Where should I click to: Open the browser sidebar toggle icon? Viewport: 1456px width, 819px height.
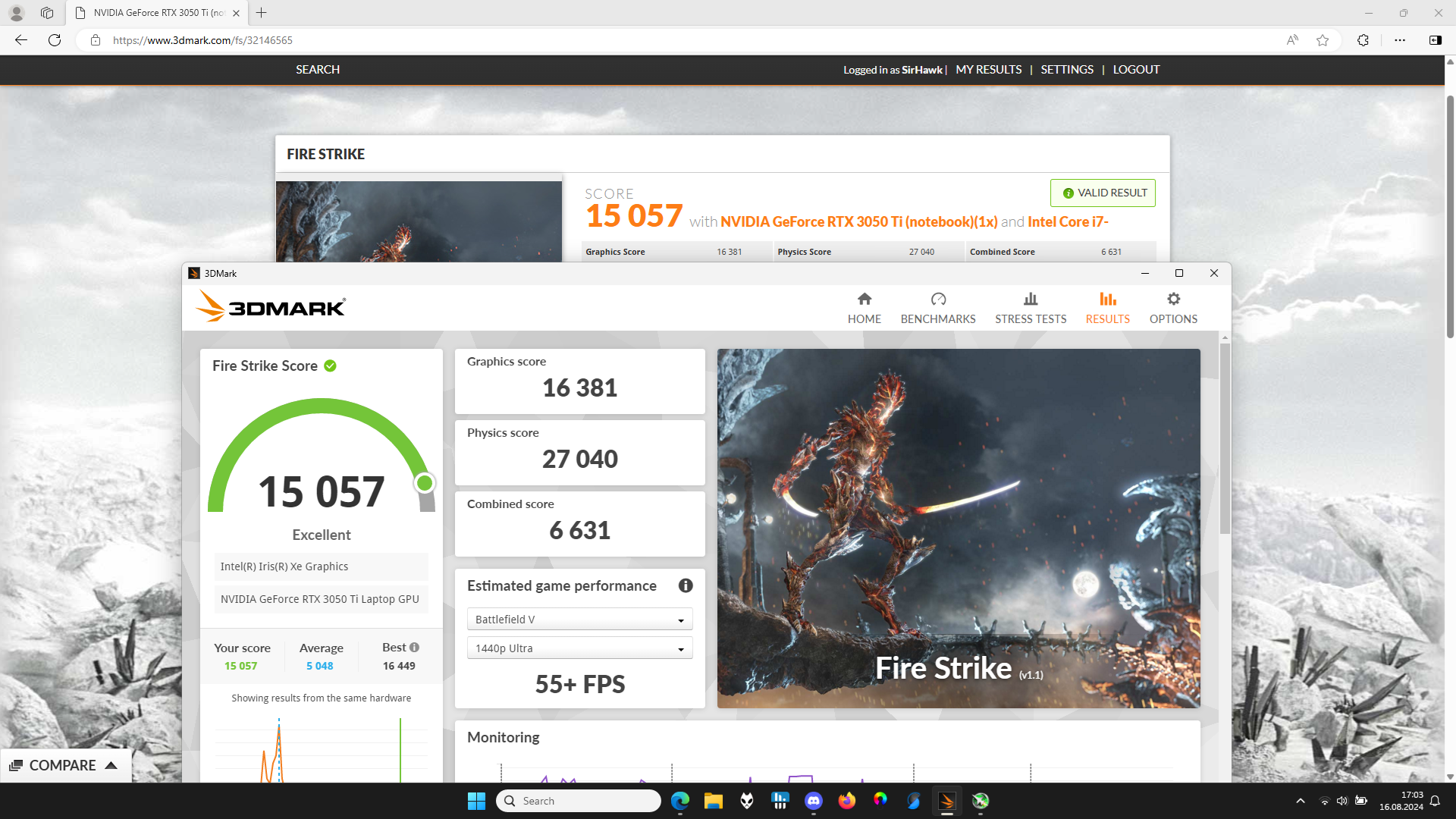[1435, 40]
